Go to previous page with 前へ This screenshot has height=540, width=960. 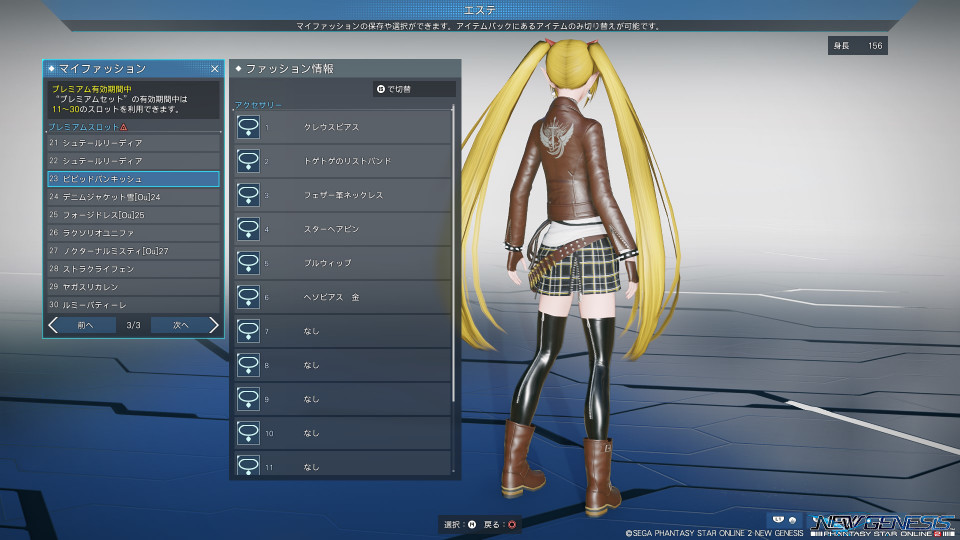pyautogui.click(x=85, y=325)
